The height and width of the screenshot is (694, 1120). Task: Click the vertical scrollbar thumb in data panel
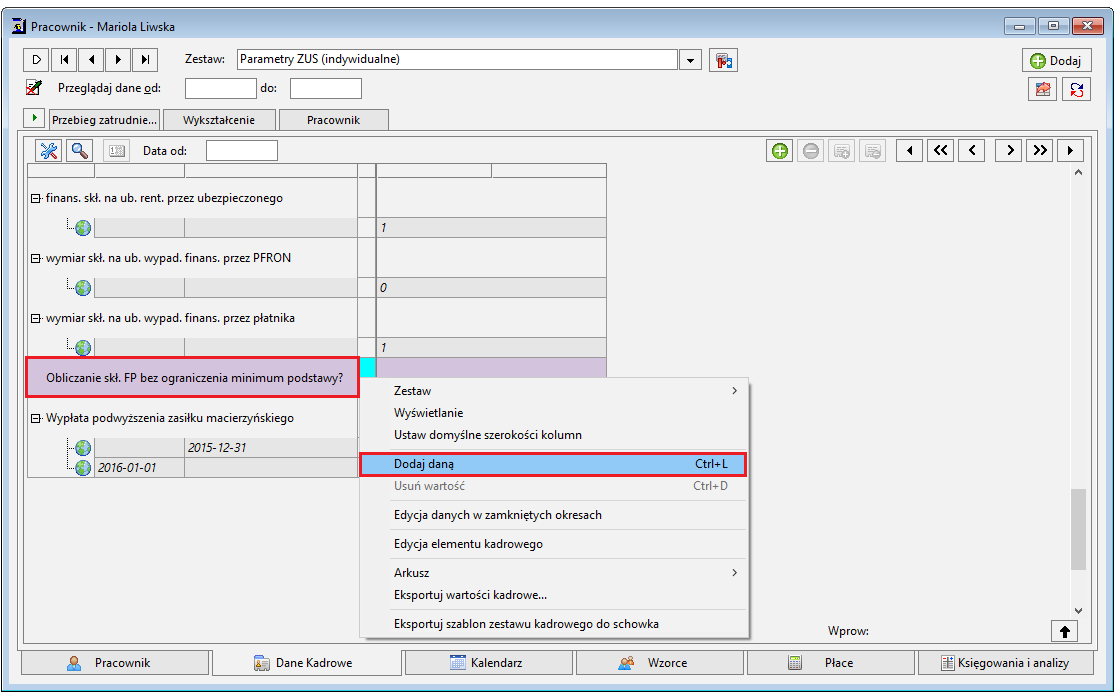[x=1079, y=529]
